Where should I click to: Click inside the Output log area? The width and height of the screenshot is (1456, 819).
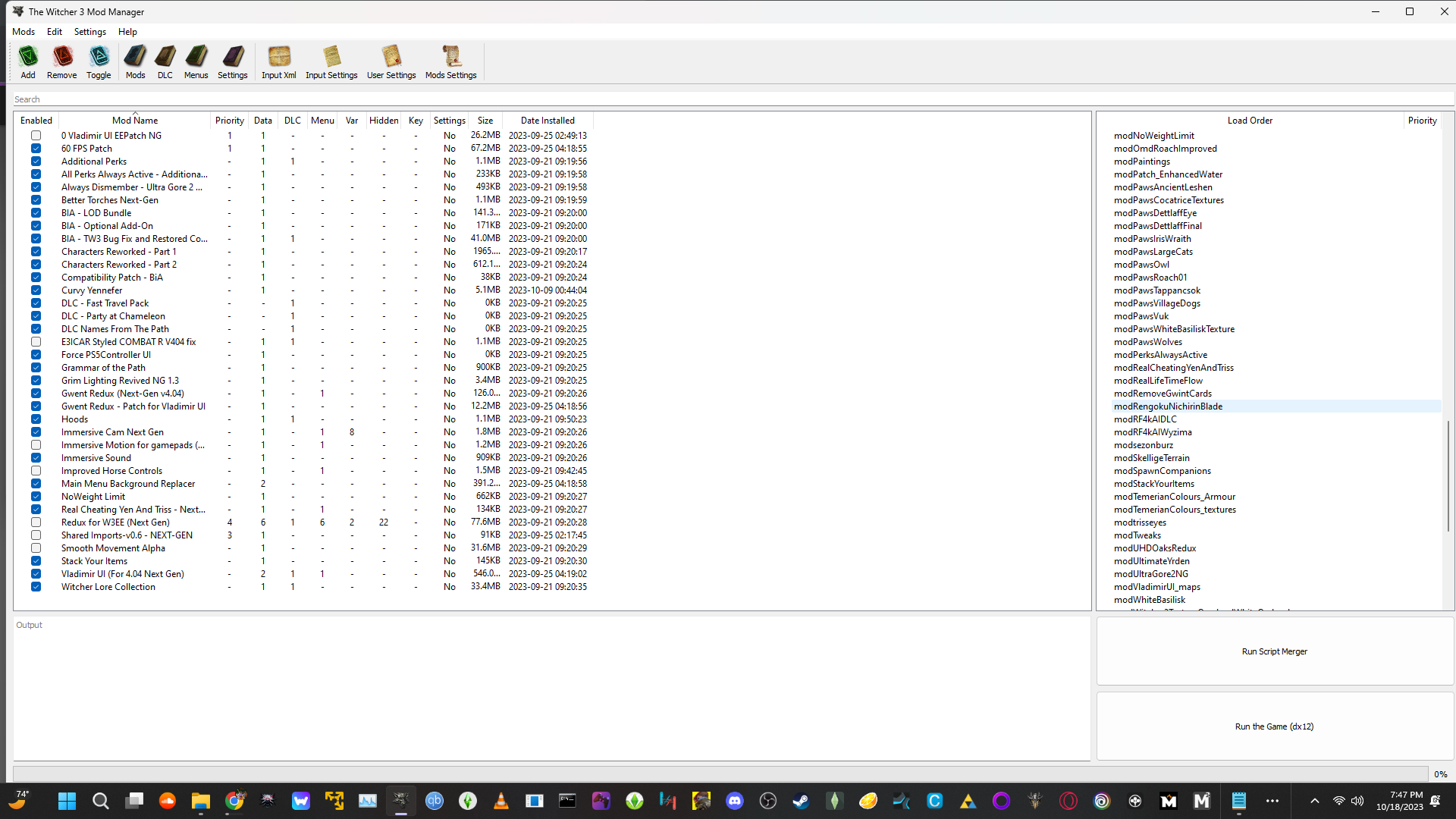point(551,689)
